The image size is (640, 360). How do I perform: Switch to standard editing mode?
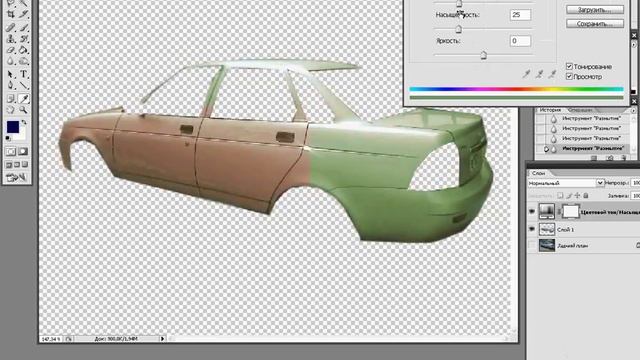[11, 152]
